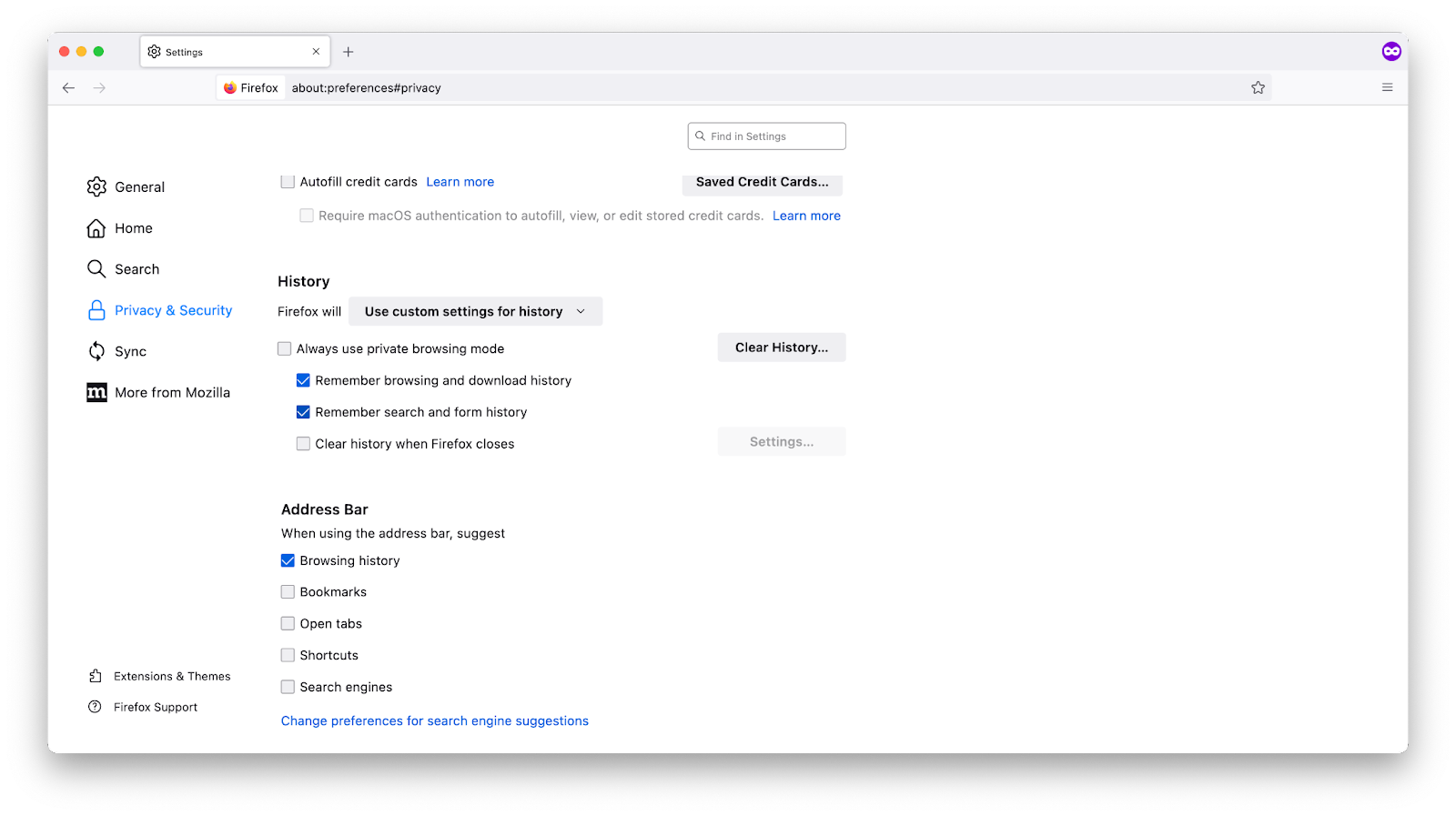Click the back navigation arrow
The image size is (1456, 816).
68,88
